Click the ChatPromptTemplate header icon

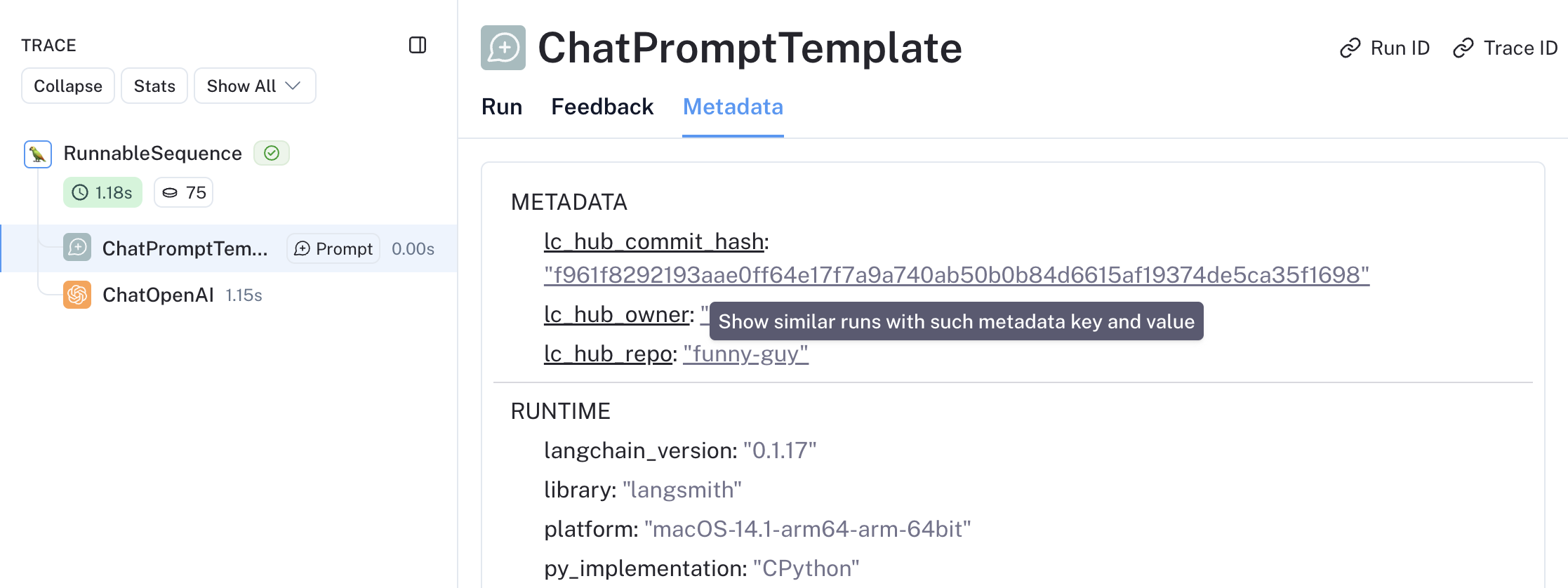[x=503, y=48]
